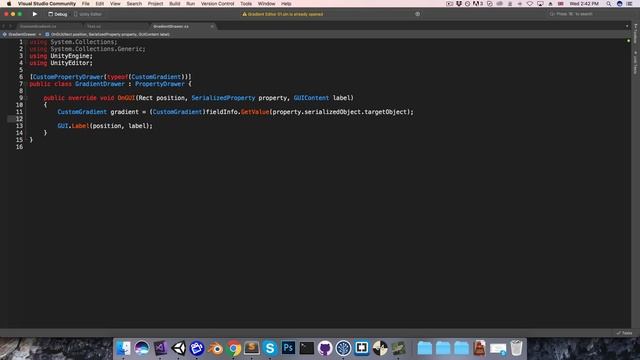Screen dimensions: 640x360
Task: Open the Notification Center icon
Action: point(629,4)
